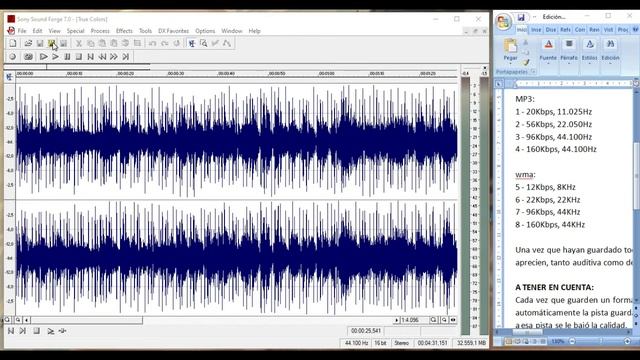Click the waveform horizontal scrollbar thumb
This screenshot has height=360, width=640.
(87, 320)
